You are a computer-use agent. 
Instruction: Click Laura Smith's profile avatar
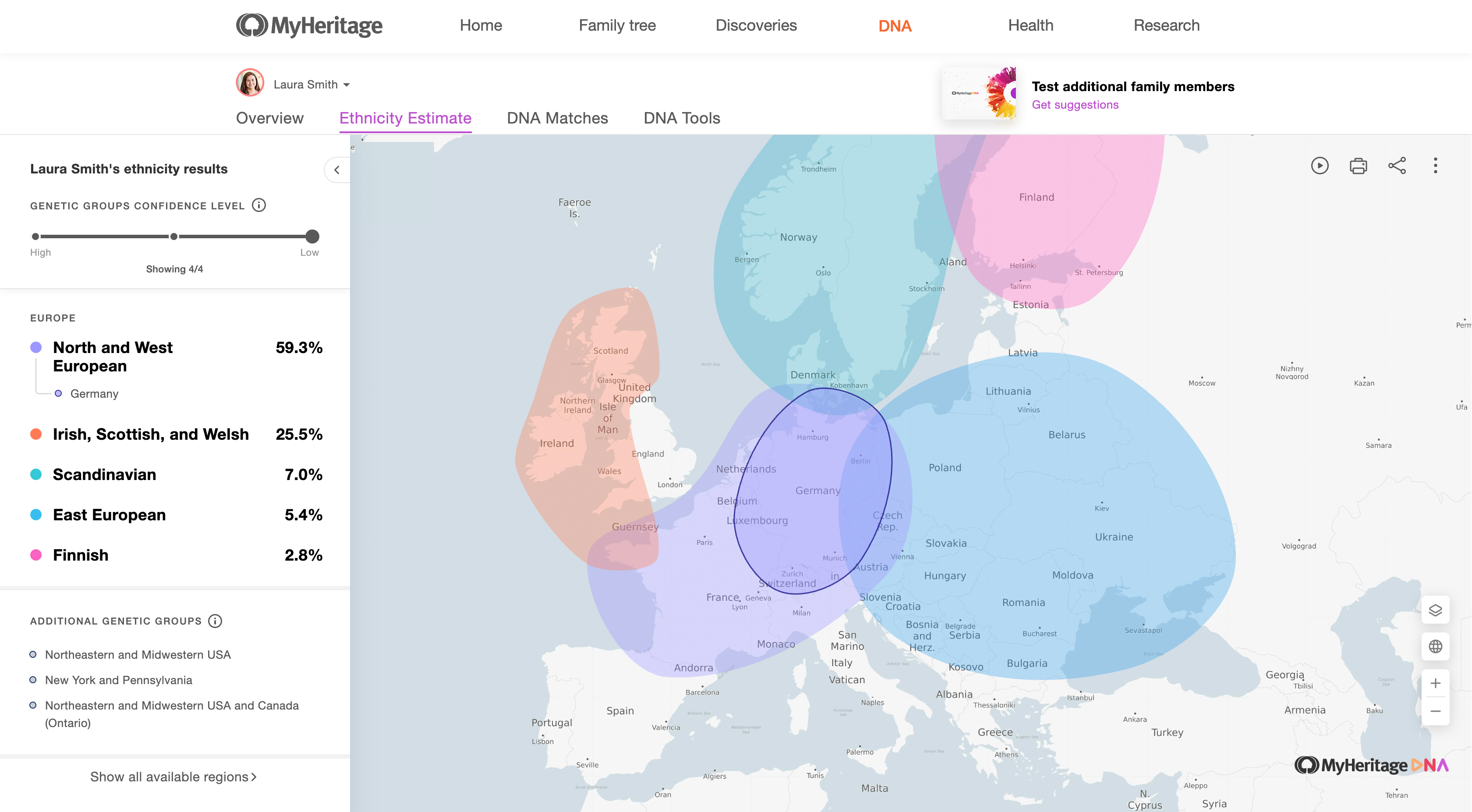click(250, 83)
